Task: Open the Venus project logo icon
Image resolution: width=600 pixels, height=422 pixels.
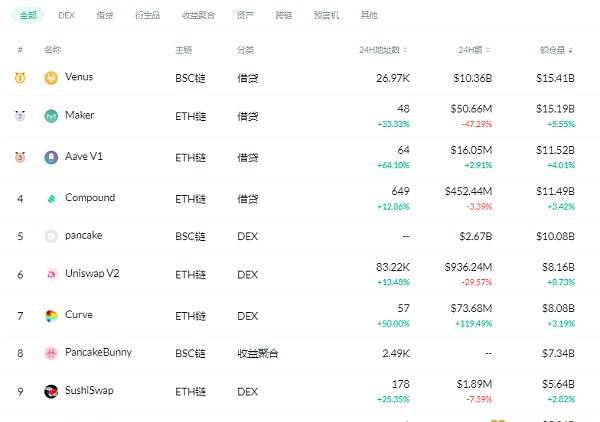Action: (x=51, y=78)
